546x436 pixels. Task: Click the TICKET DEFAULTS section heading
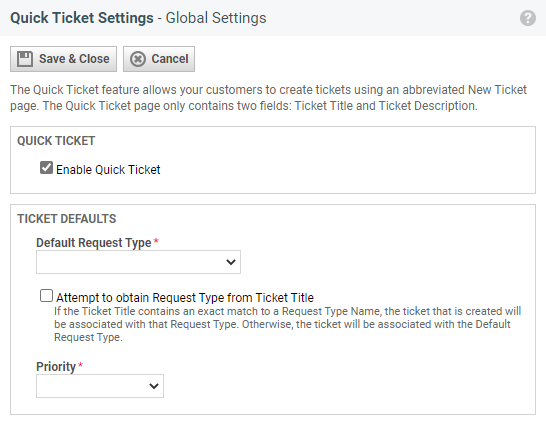[67, 219]
